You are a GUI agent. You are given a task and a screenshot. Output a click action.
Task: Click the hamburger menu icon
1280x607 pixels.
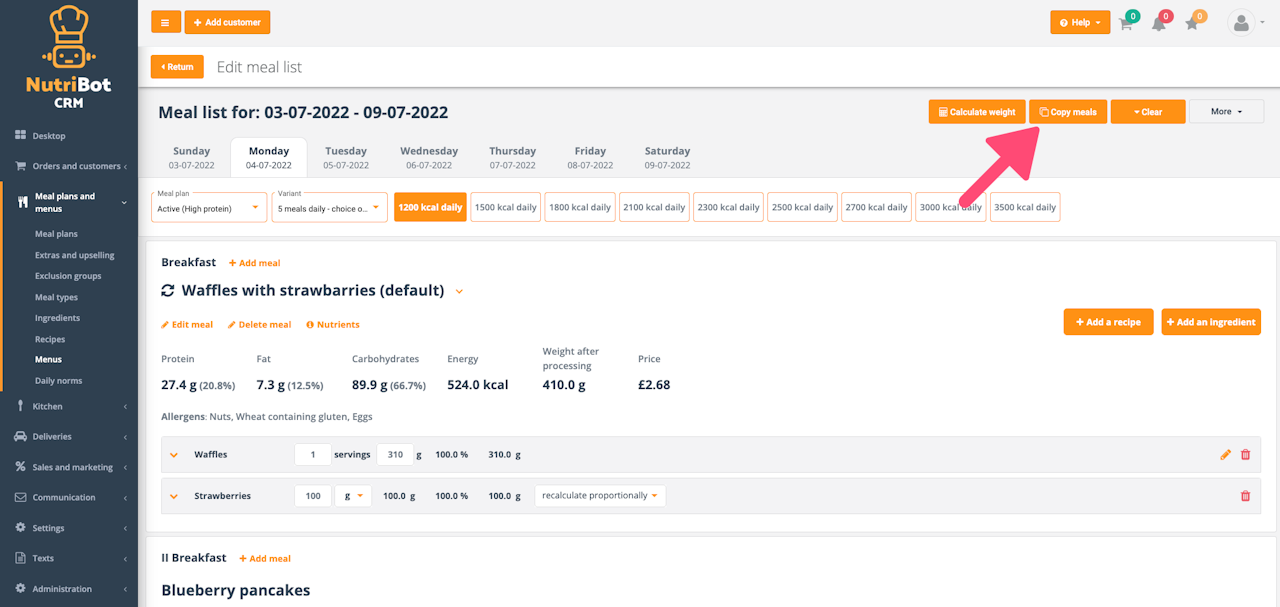[x=165, y=22]
